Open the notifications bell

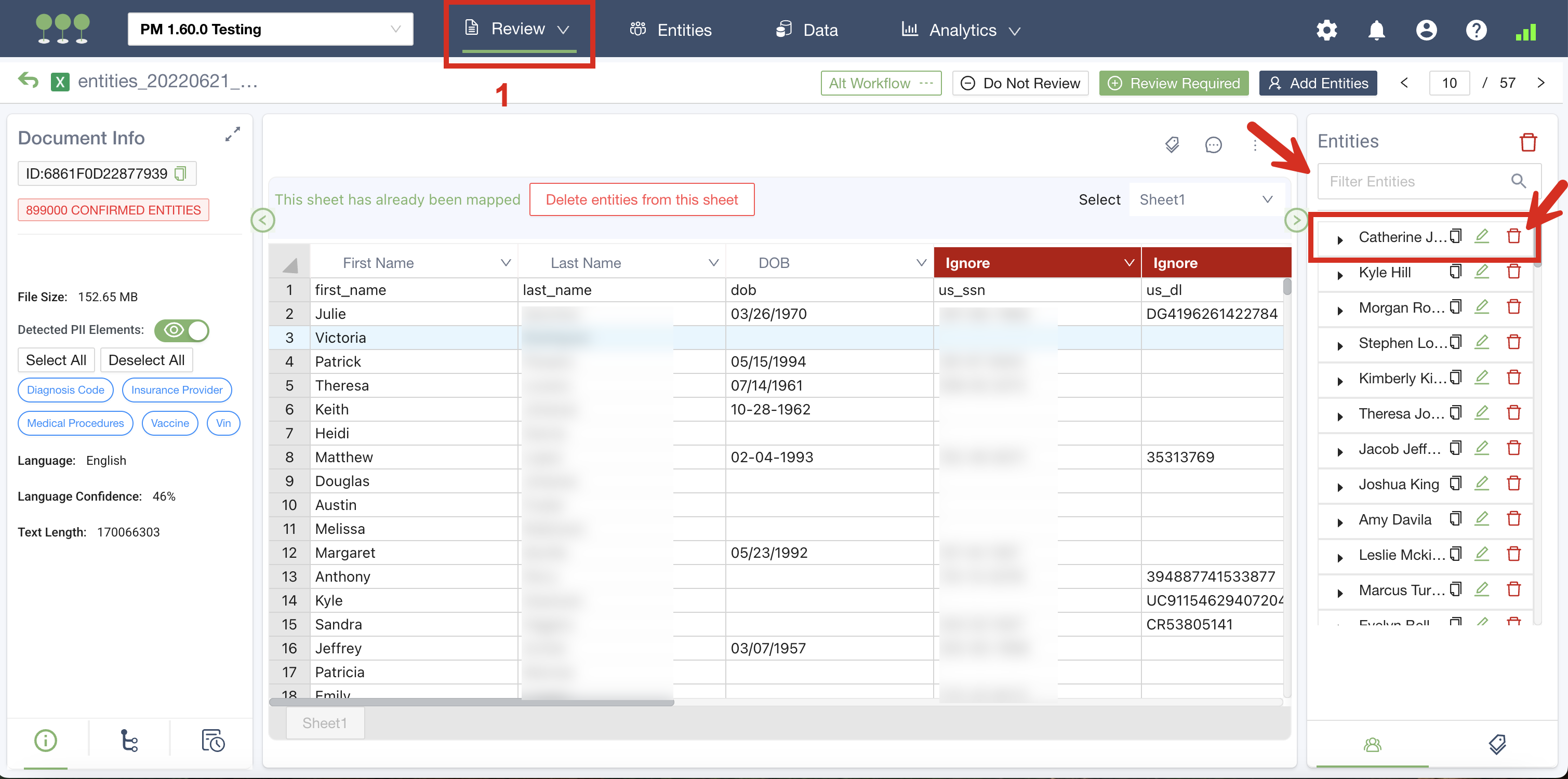point(1376,30)
